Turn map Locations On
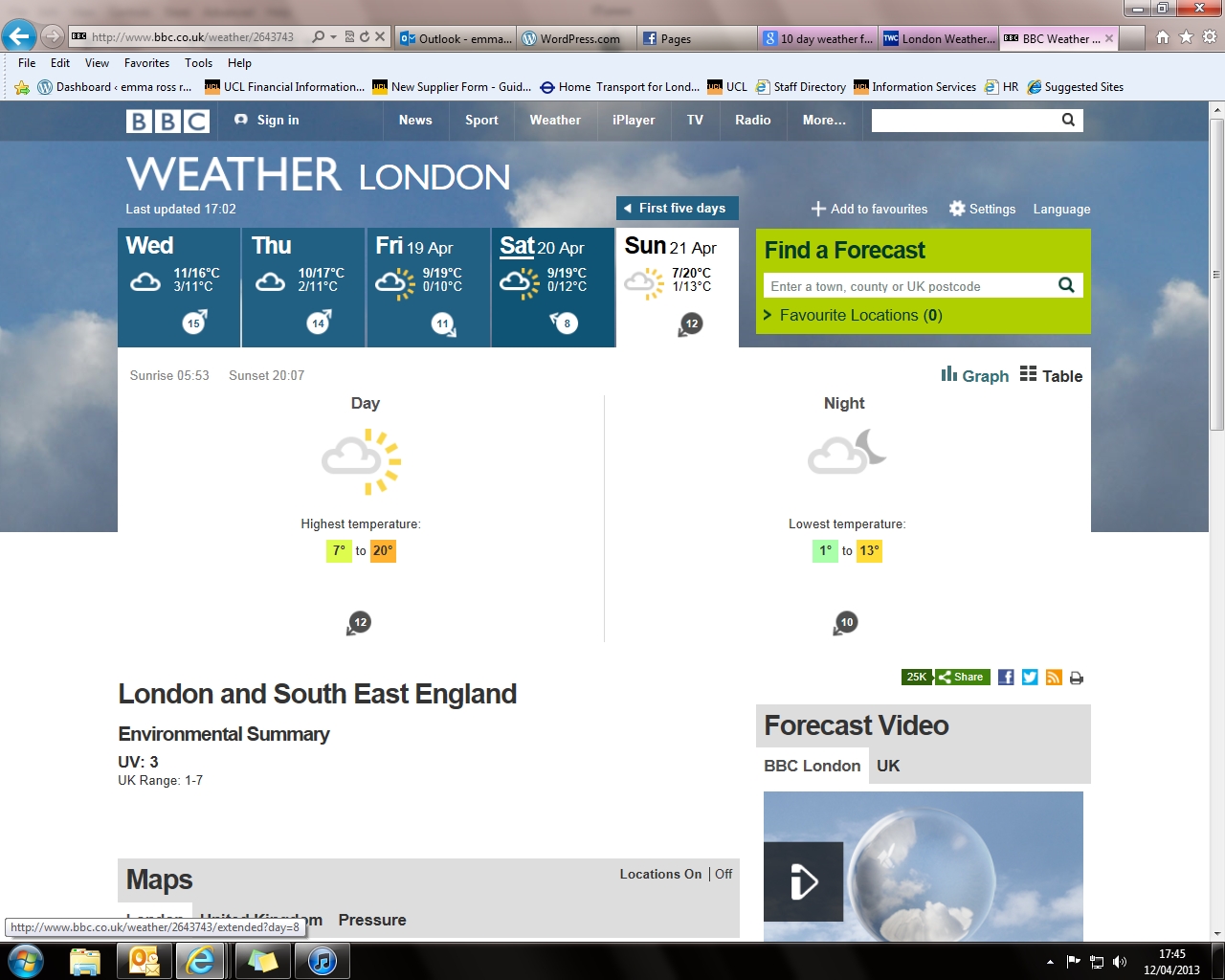Screen dimensions: 1225x980 pyautogui.click(x=660, y=875)
